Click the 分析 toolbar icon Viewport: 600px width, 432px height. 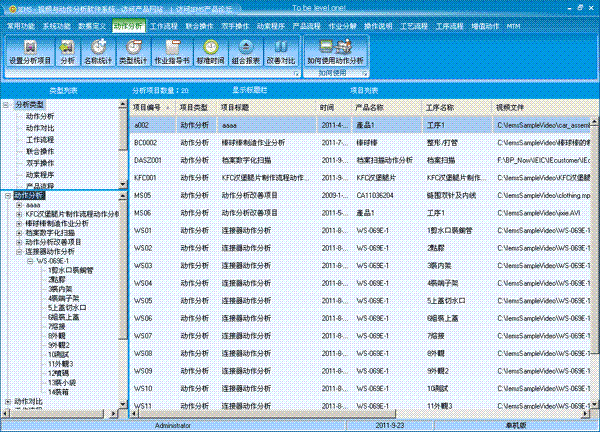click(x=67, y=52)
